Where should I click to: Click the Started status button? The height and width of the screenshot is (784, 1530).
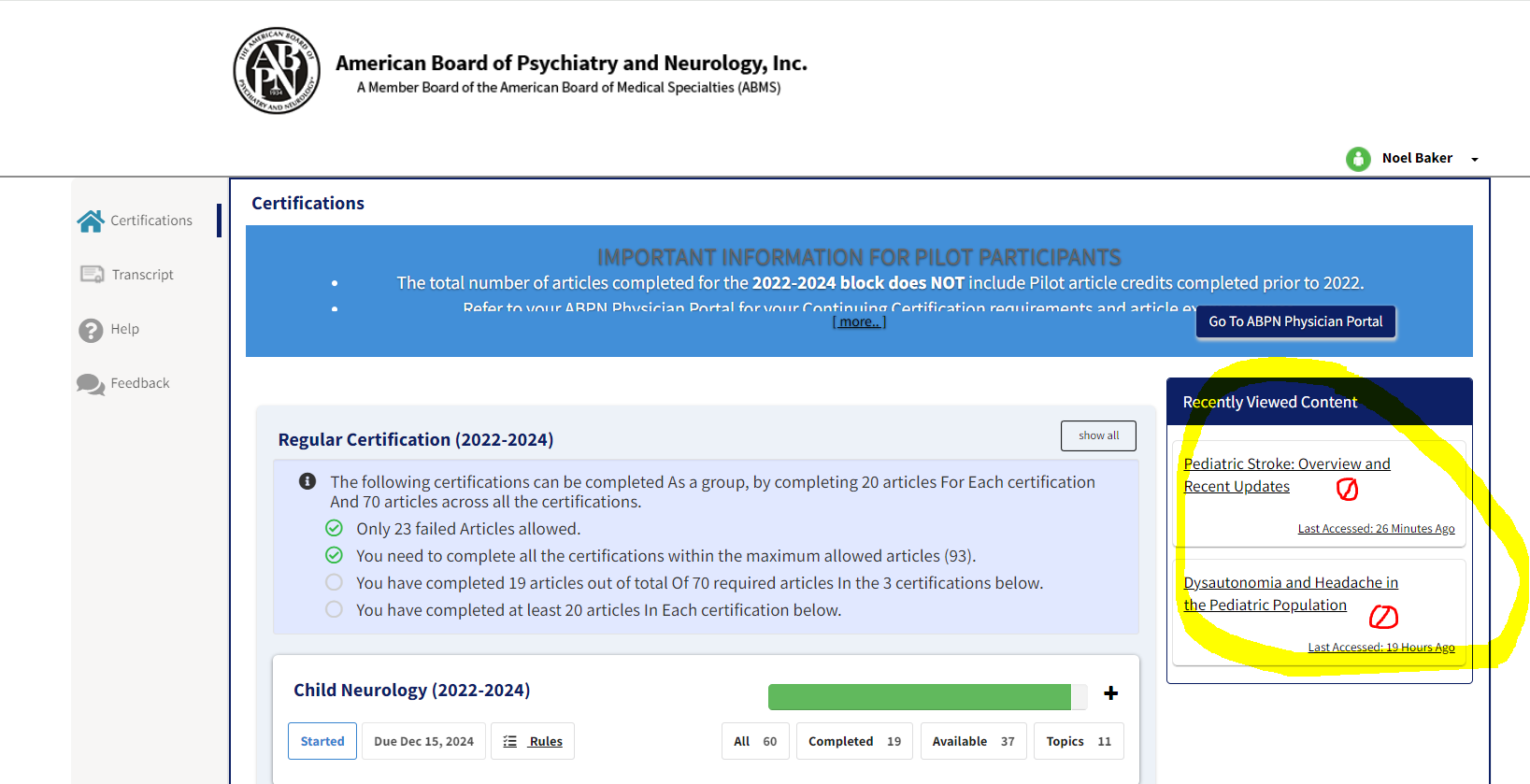(322, 741)
